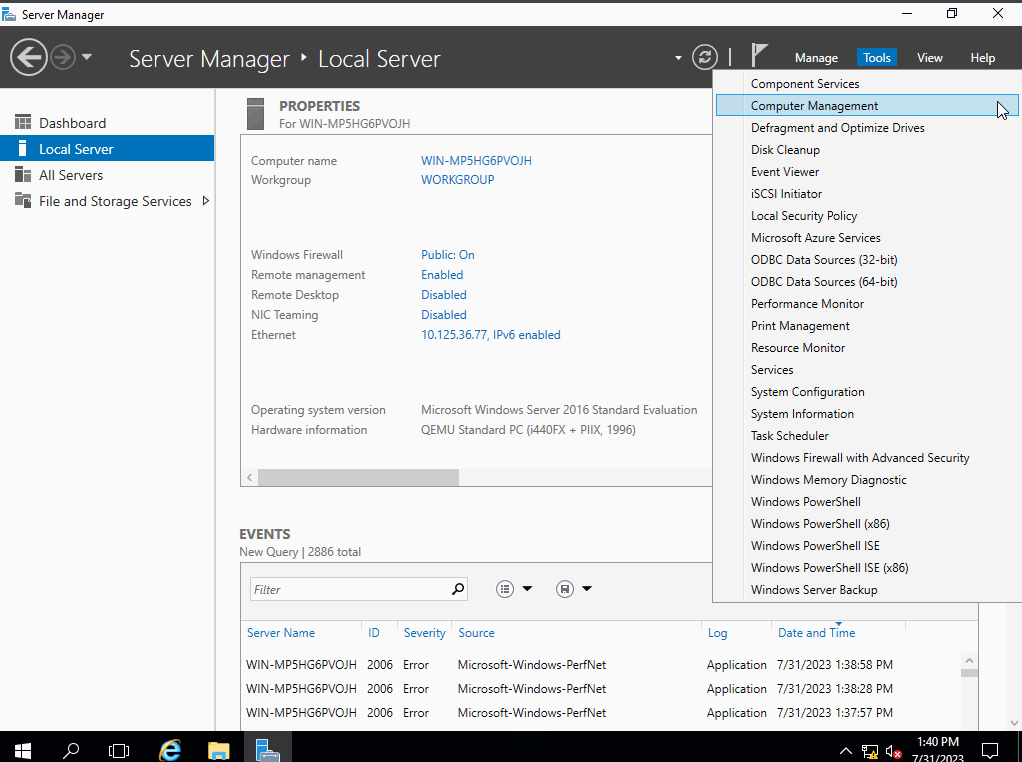Choose Defragment and Optimize Drives

tap(867, 128)
